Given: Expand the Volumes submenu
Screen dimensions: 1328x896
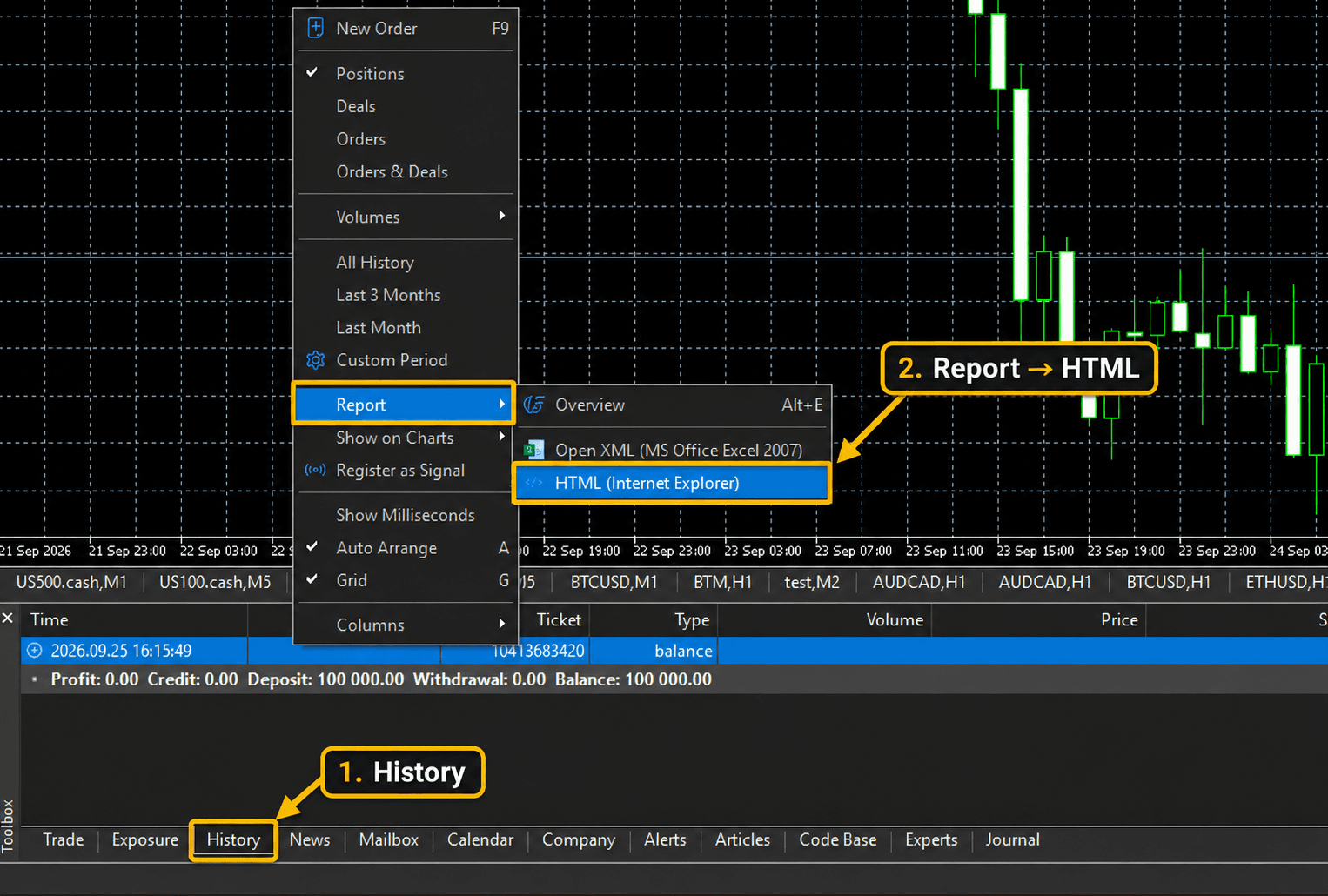Looking at the screenshot, I should 406,217.
